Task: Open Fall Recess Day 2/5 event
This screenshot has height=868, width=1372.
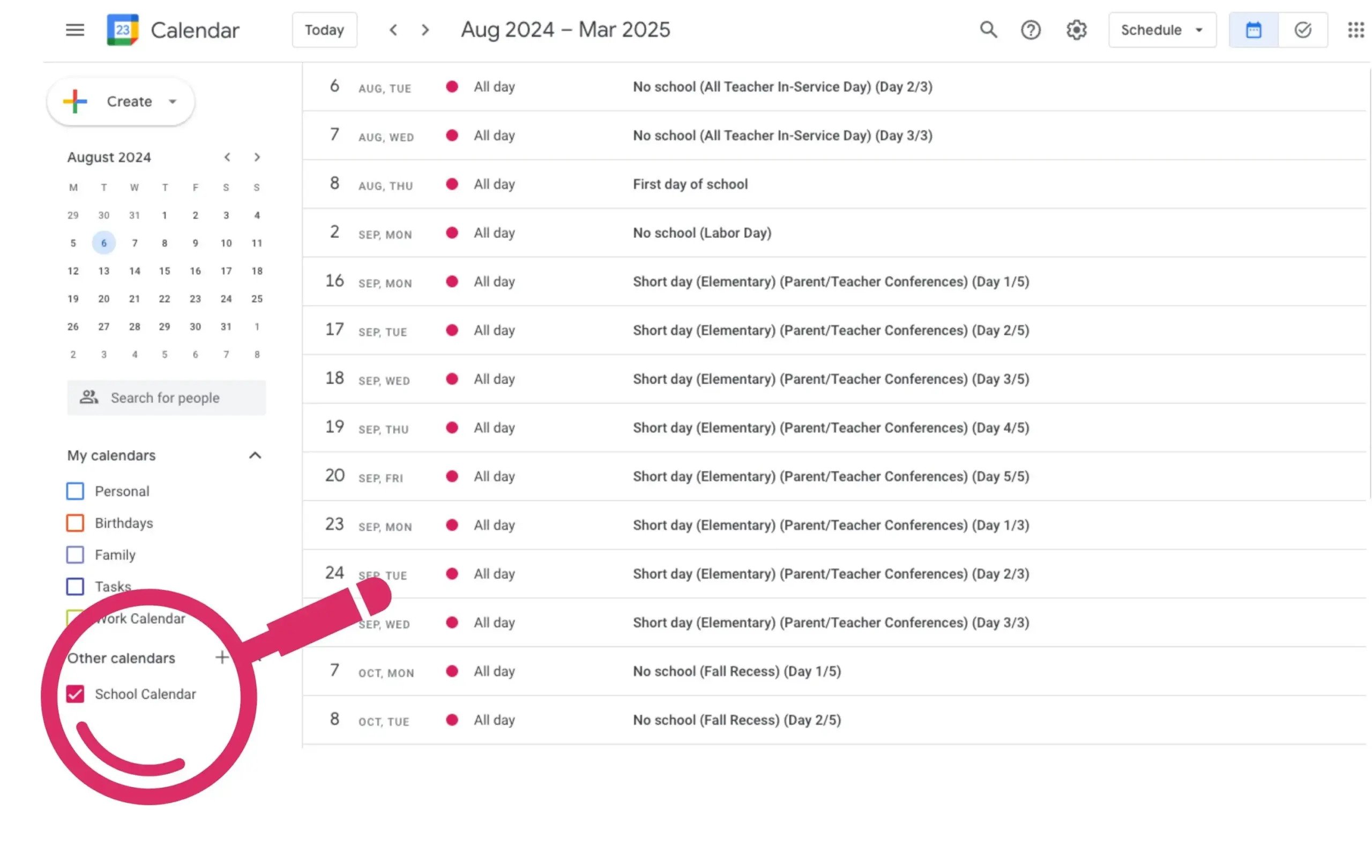Action: point(737,720)
